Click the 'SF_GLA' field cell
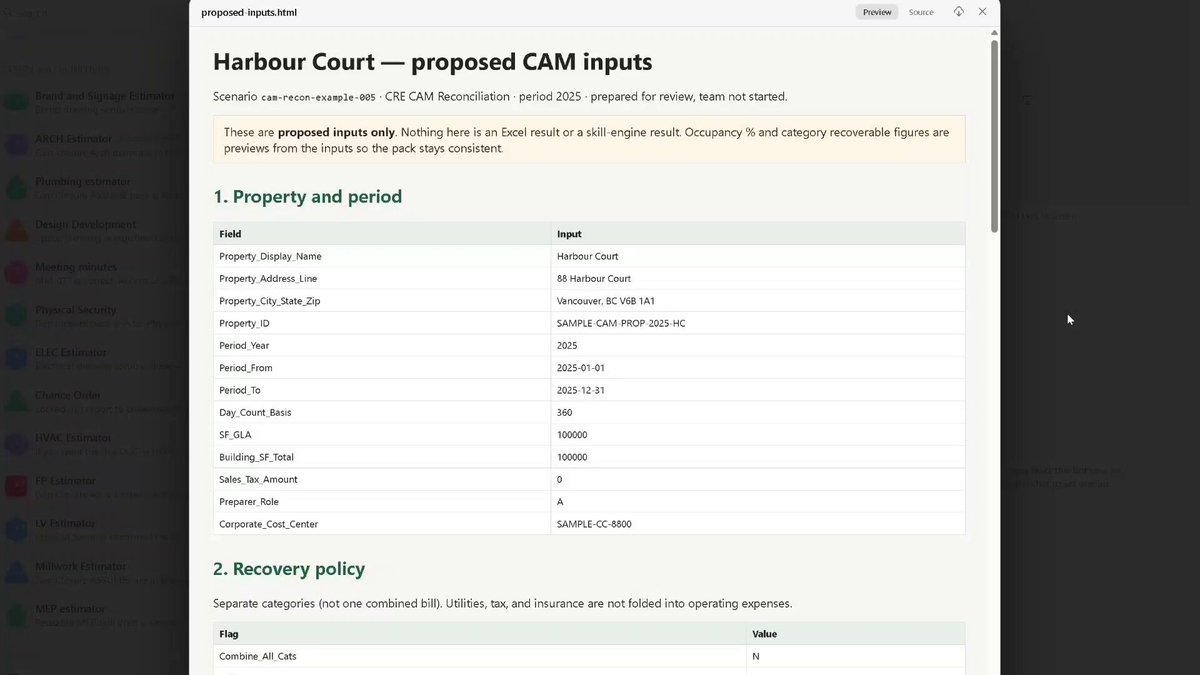The width and height of the screenshot is (1200, 675). coord(382,435)
